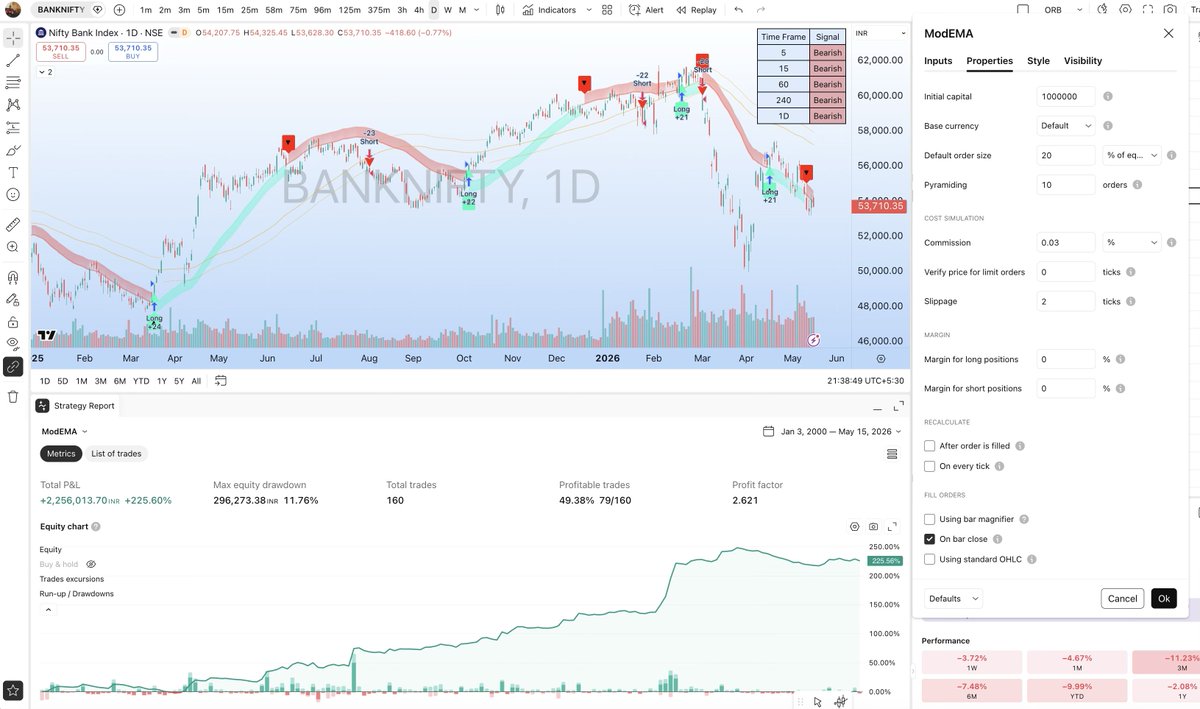Add symbol with the plus circle icon
This screenshot has height=709, width=1200.
coord(119,10)
